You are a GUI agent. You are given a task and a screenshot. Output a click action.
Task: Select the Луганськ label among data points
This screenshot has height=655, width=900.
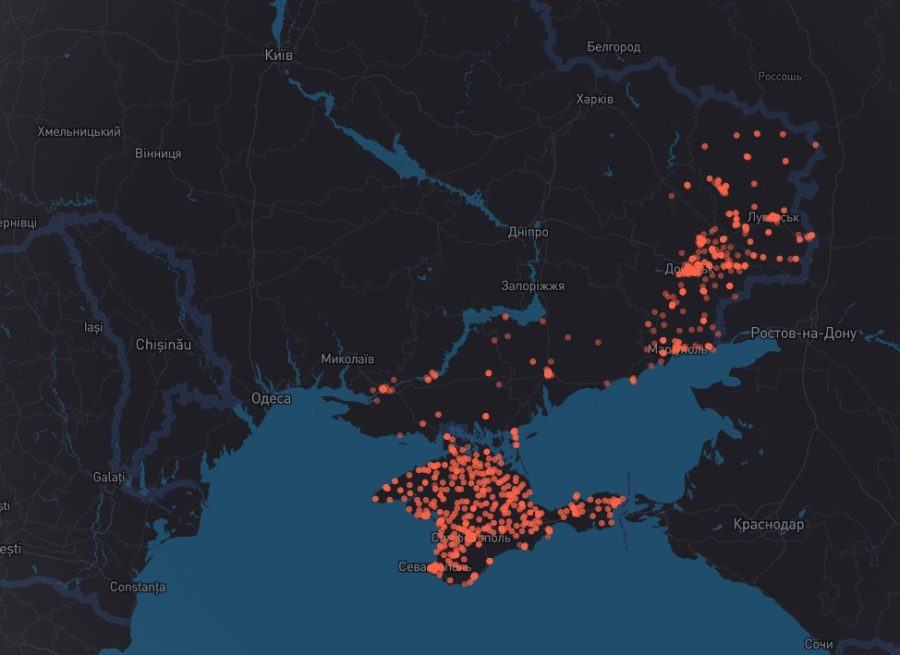tap(772, 217)
